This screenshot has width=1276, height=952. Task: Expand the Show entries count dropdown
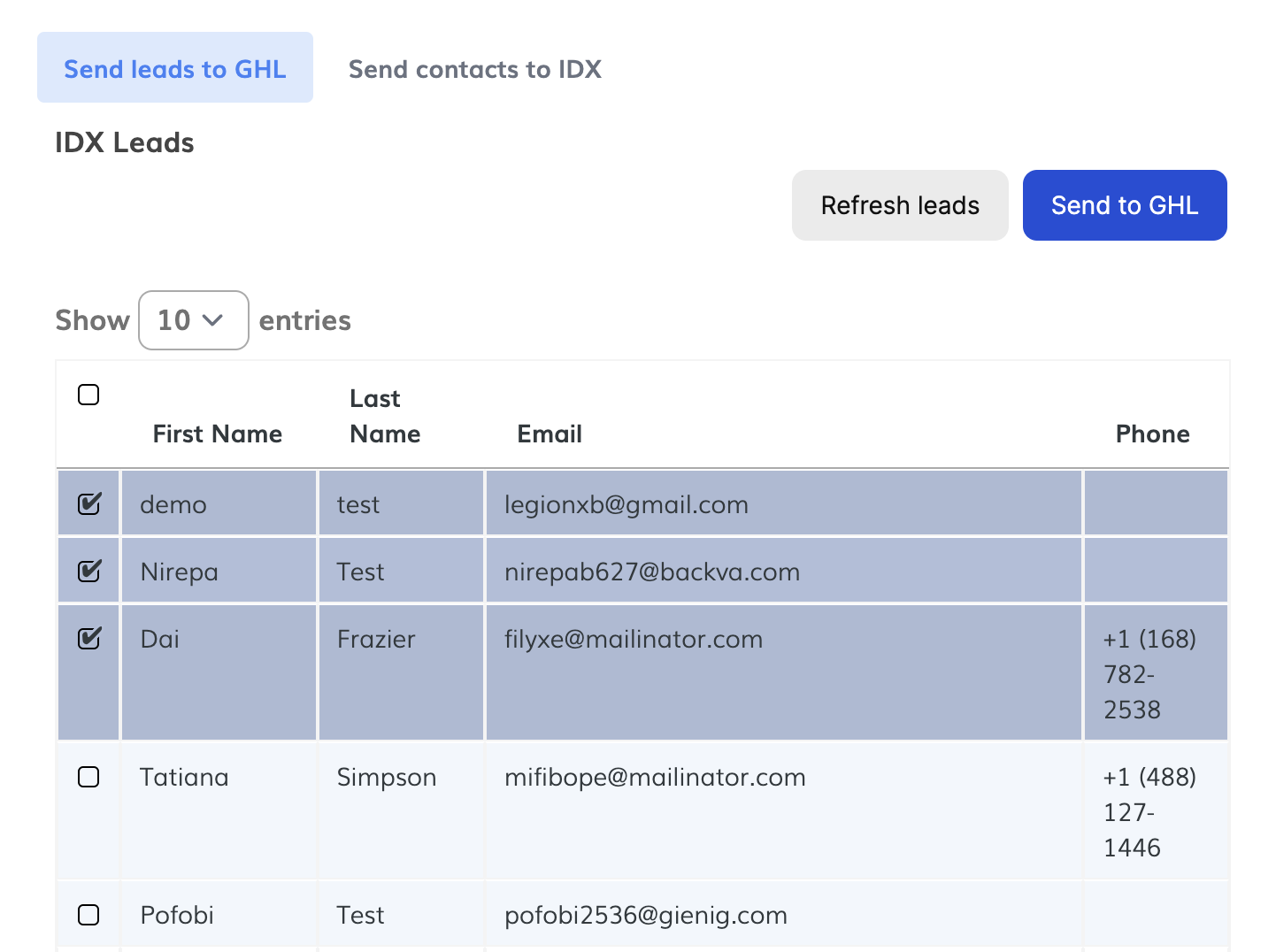193,320
